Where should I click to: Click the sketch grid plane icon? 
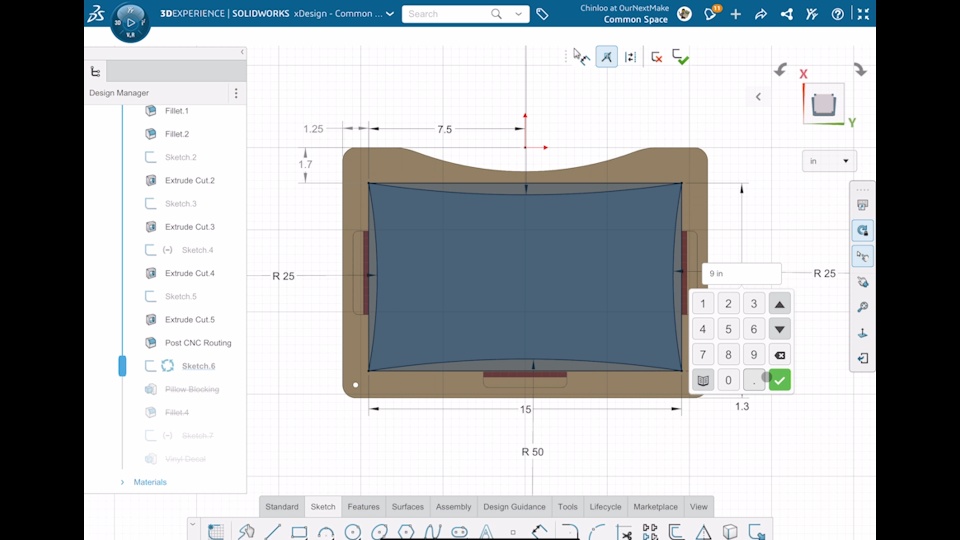click(216, 531)
